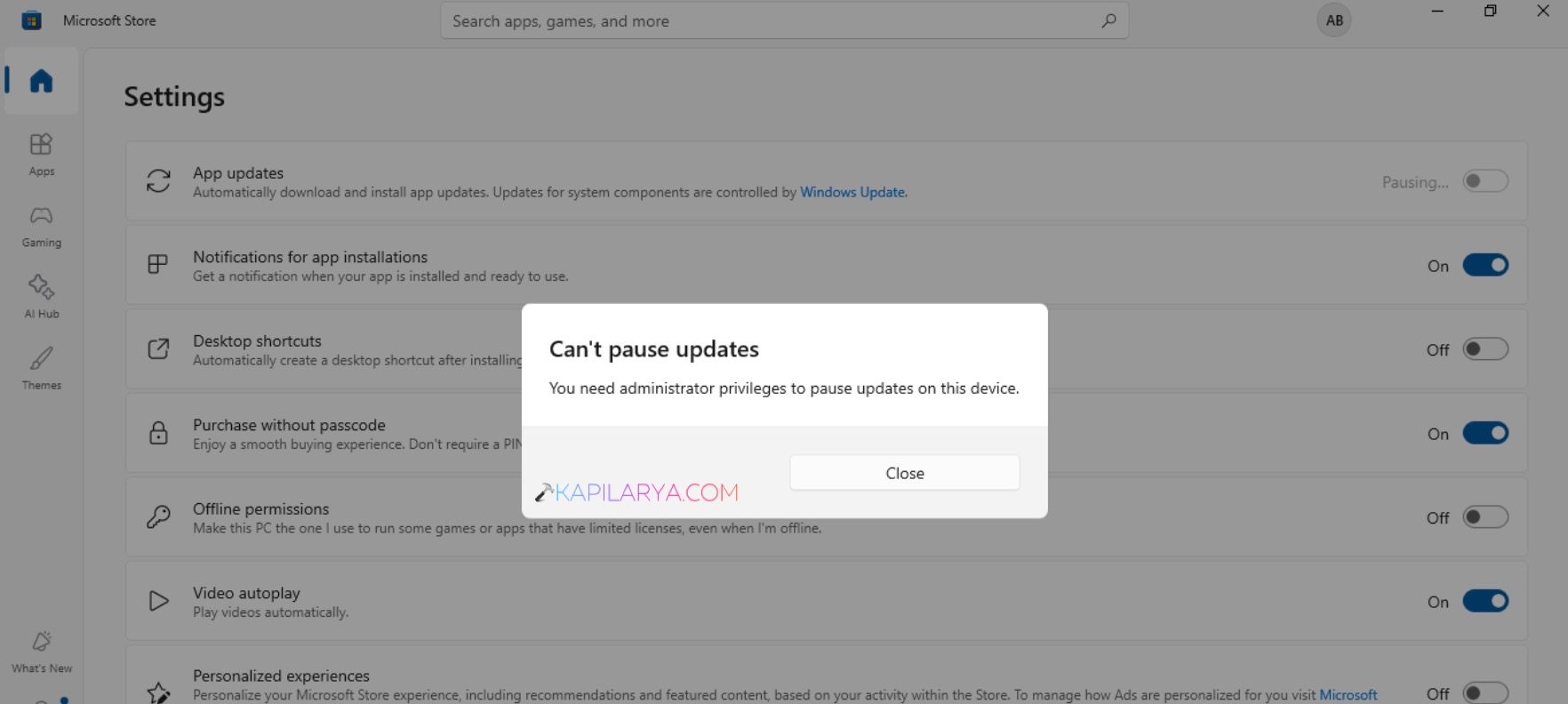
Task: Open the What's New sidebar item
Action: pos(41,652)
